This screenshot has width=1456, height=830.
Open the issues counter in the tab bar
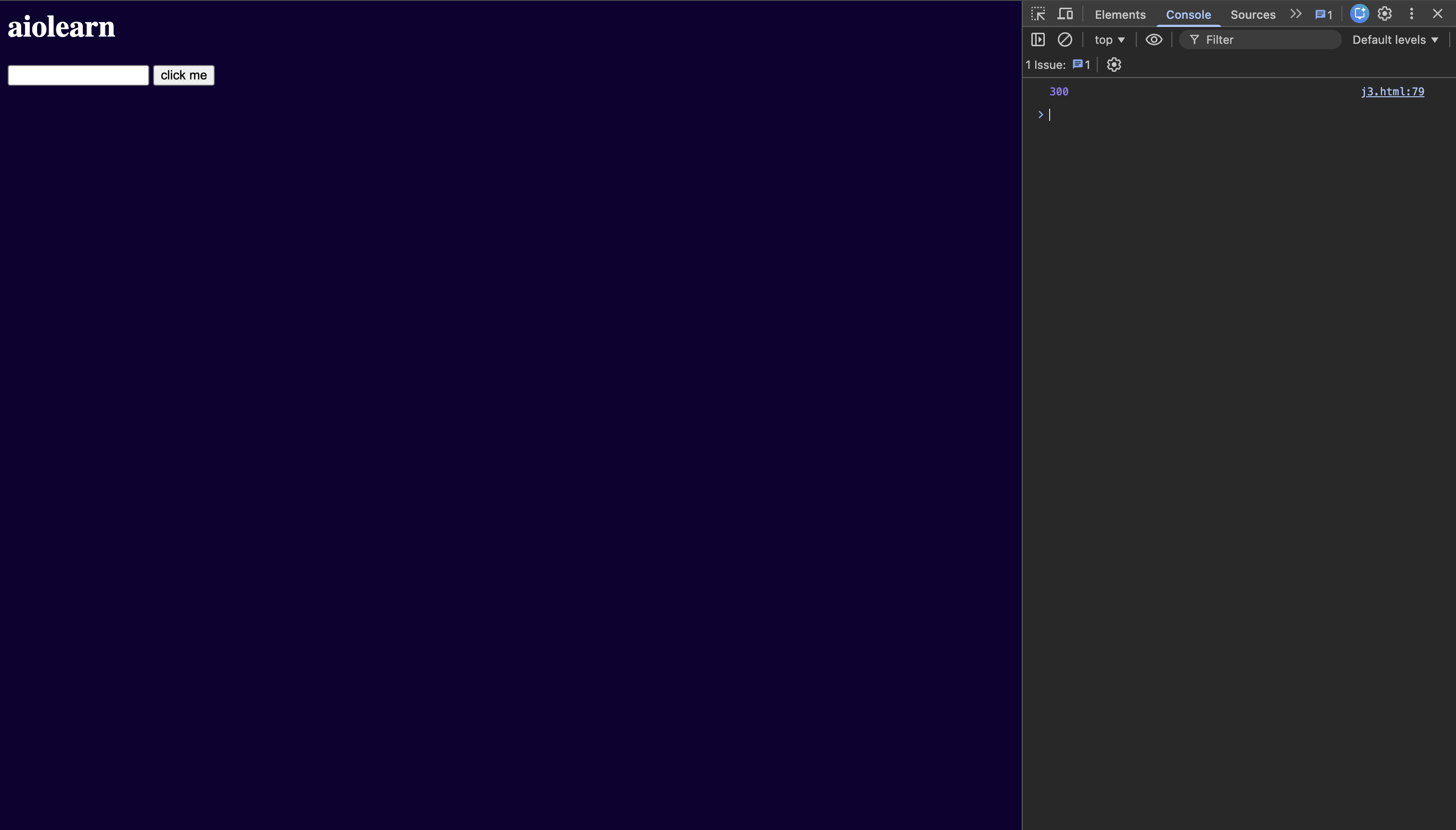click(1324, 15)
